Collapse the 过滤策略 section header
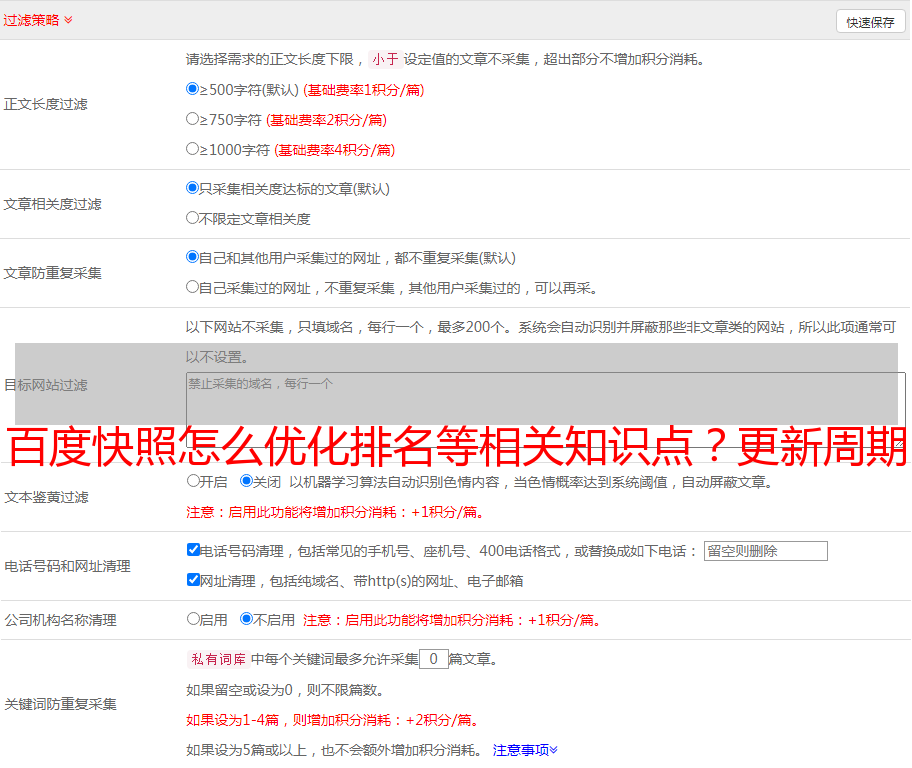Screen dimensions: 912x768 coord(37,20)
